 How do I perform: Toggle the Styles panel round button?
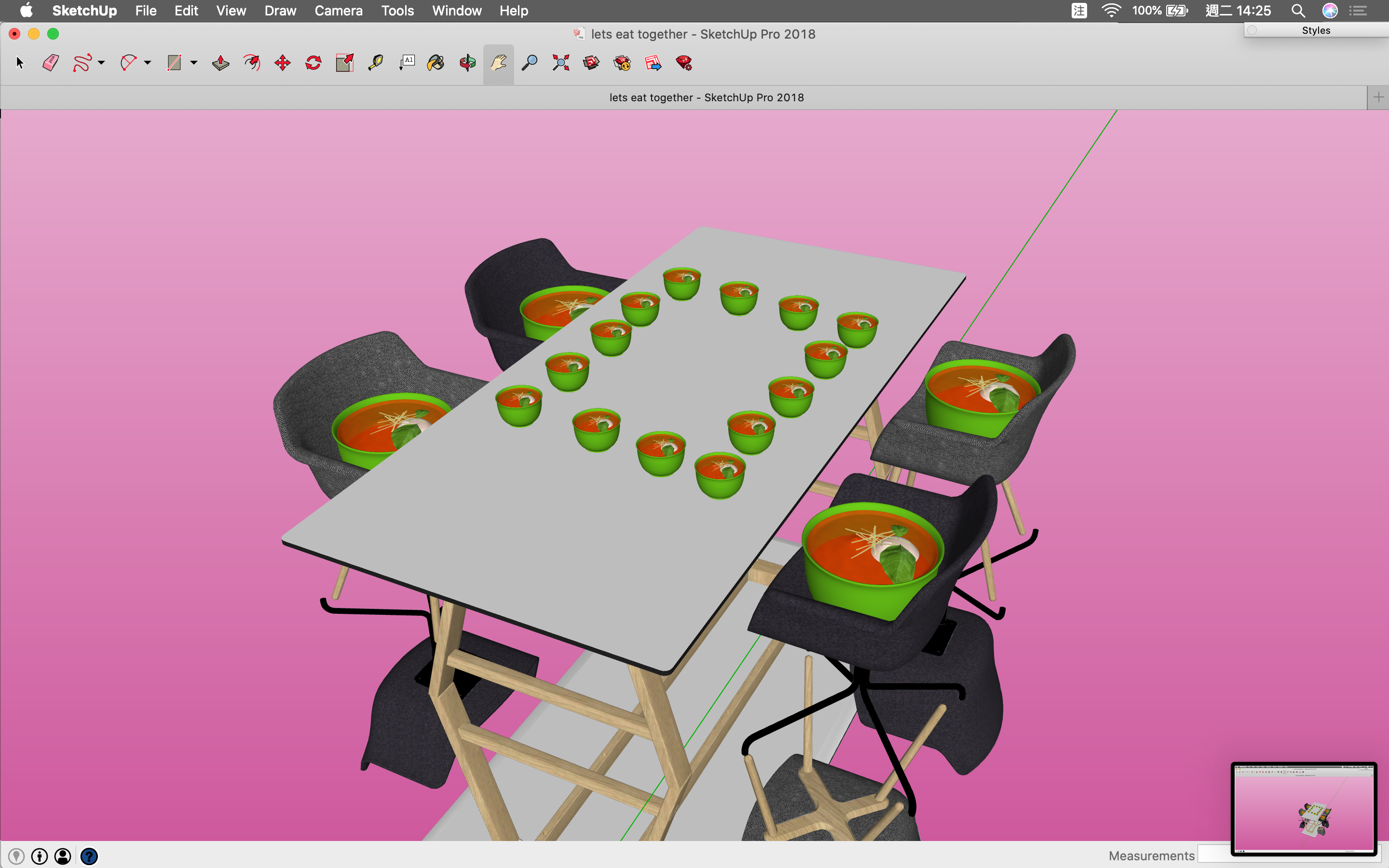[x=1253, y=30]
